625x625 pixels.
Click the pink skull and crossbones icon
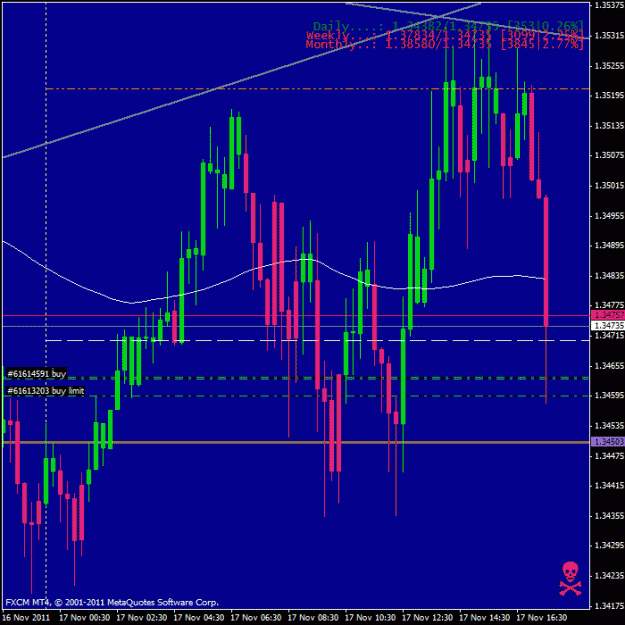click(x=570, y=579)
